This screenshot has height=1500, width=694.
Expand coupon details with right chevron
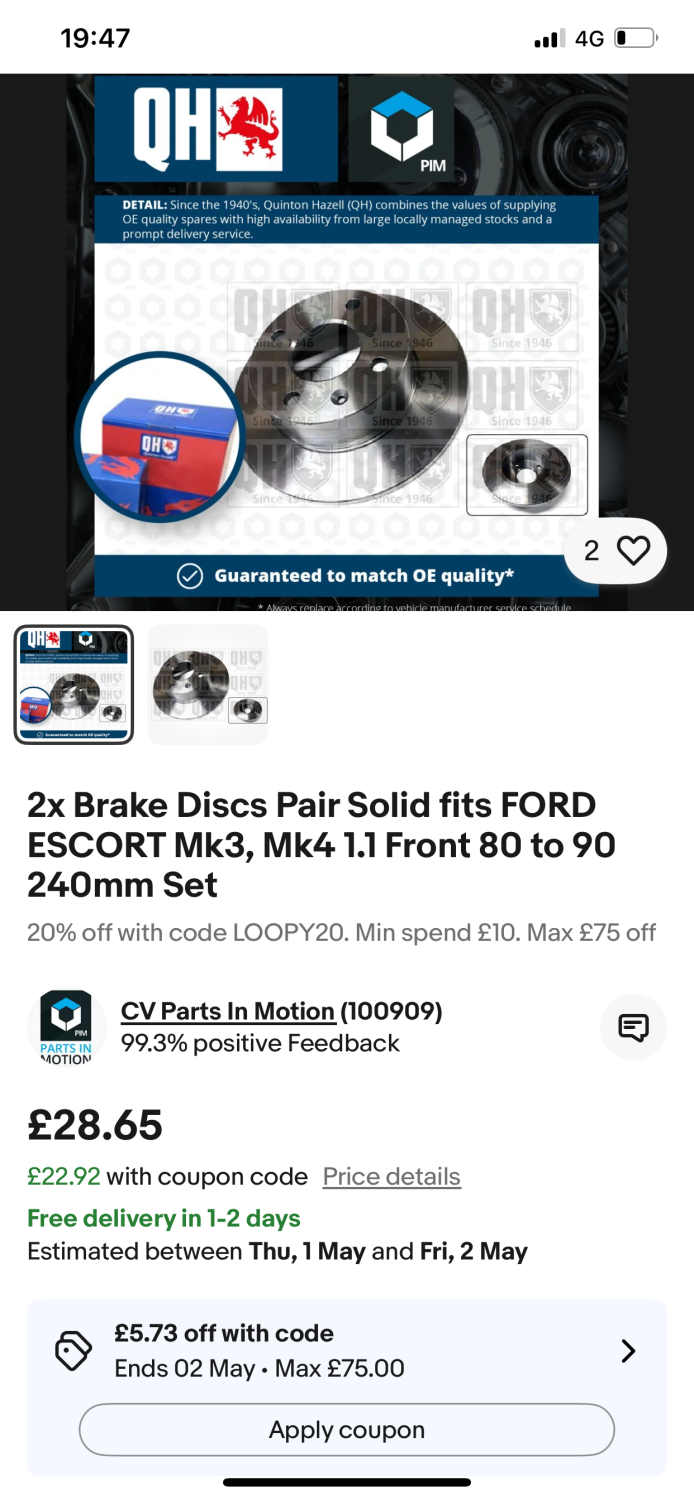[628, 1351]
